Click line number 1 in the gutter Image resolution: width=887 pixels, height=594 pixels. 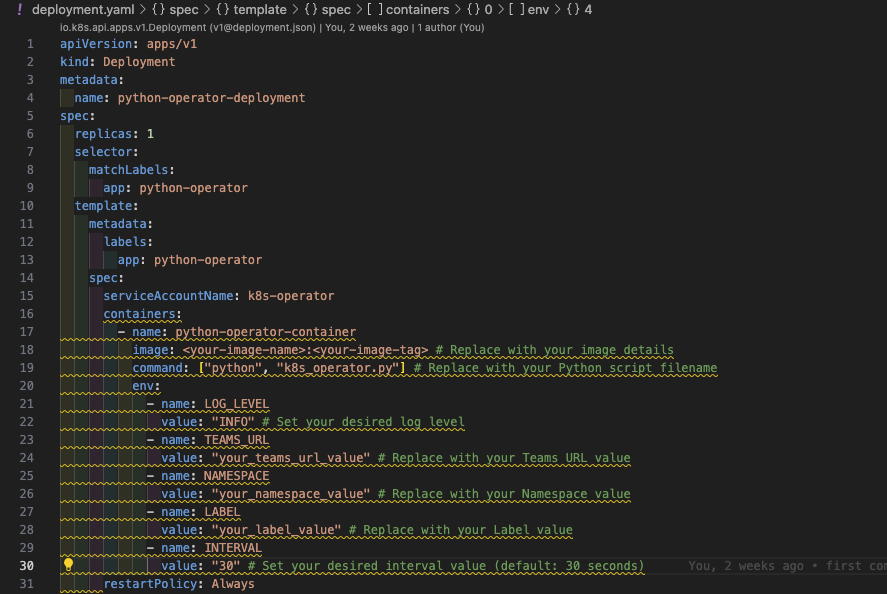click(x=30, y=44)
